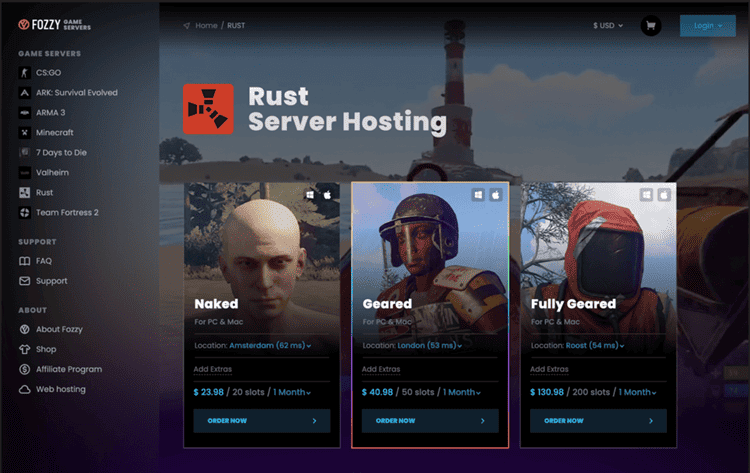750x473 pixels.
Task: Open the Support link in sidebar
Action: [52, 281]
